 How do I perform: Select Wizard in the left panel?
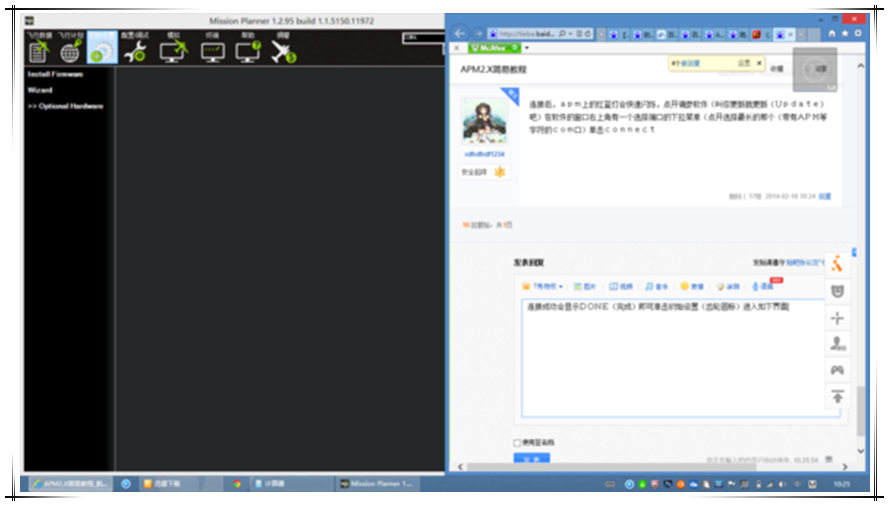[40, 90]
